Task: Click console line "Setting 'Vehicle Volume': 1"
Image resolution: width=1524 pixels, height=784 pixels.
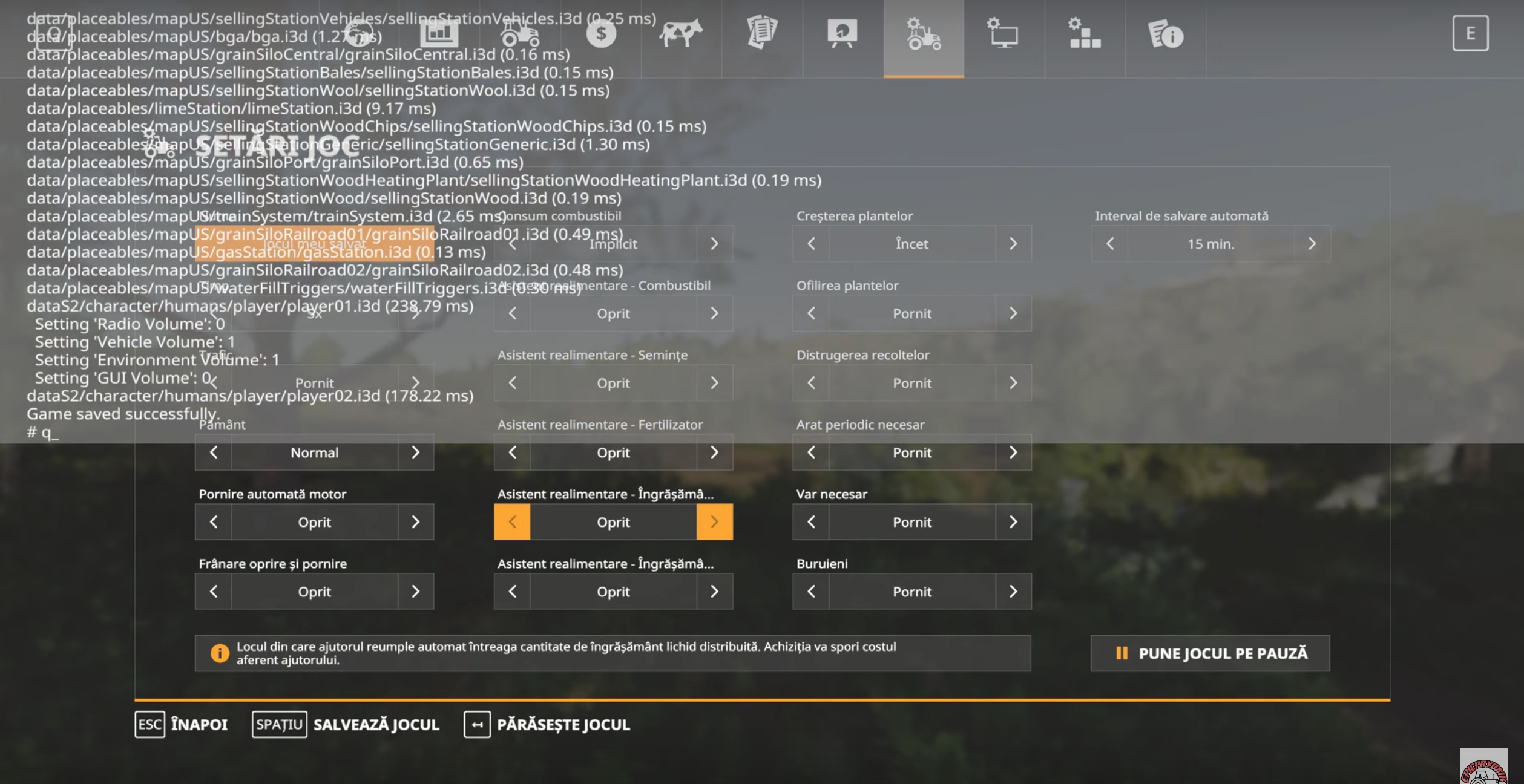Action: [134, 342]
